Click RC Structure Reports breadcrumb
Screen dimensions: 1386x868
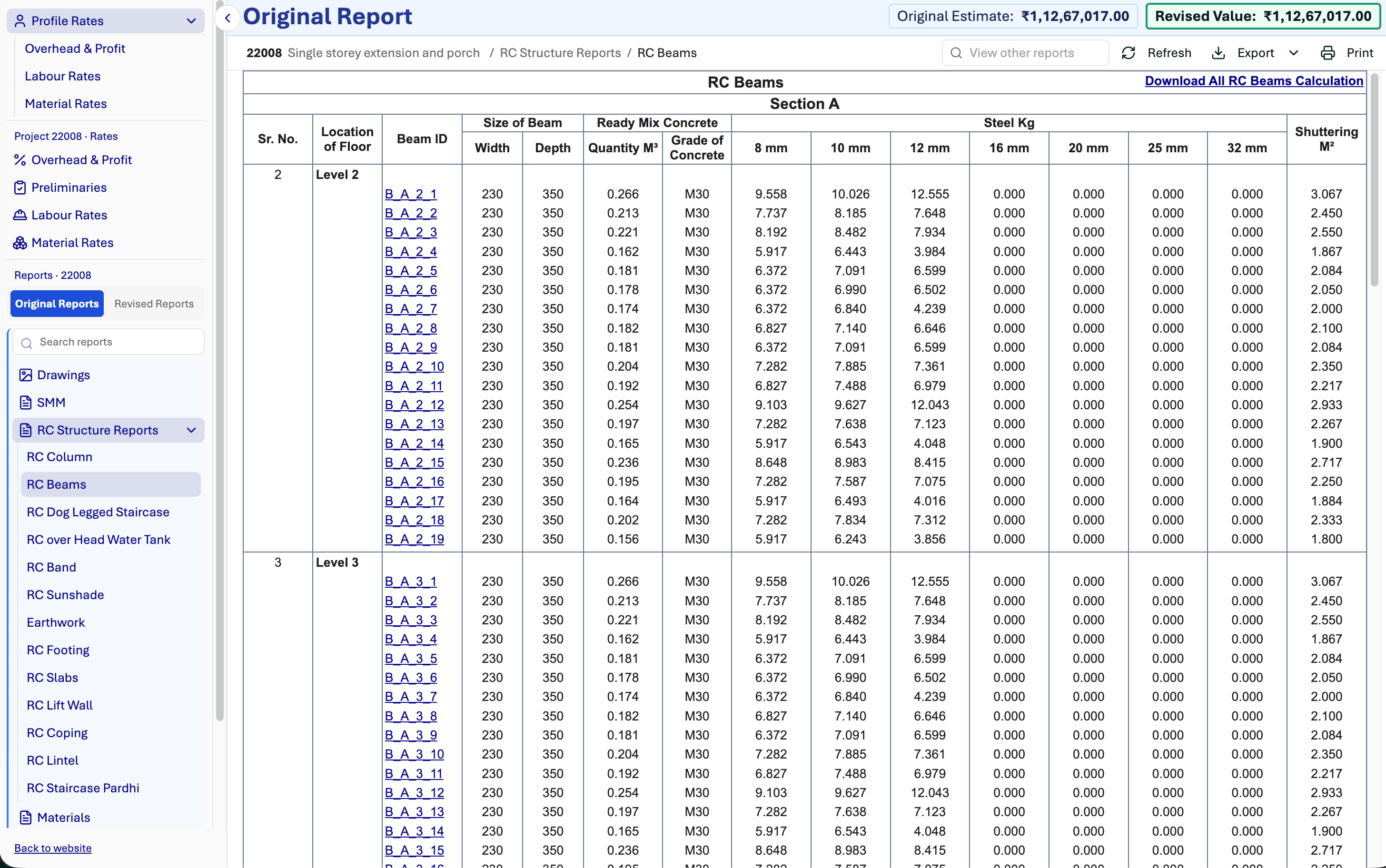[560, 53]
